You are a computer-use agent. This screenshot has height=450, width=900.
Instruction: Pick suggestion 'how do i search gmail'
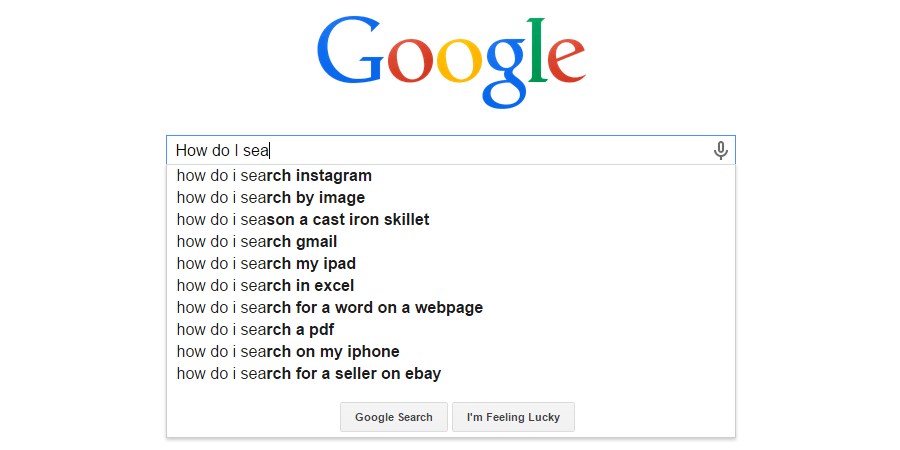point(451,242)
